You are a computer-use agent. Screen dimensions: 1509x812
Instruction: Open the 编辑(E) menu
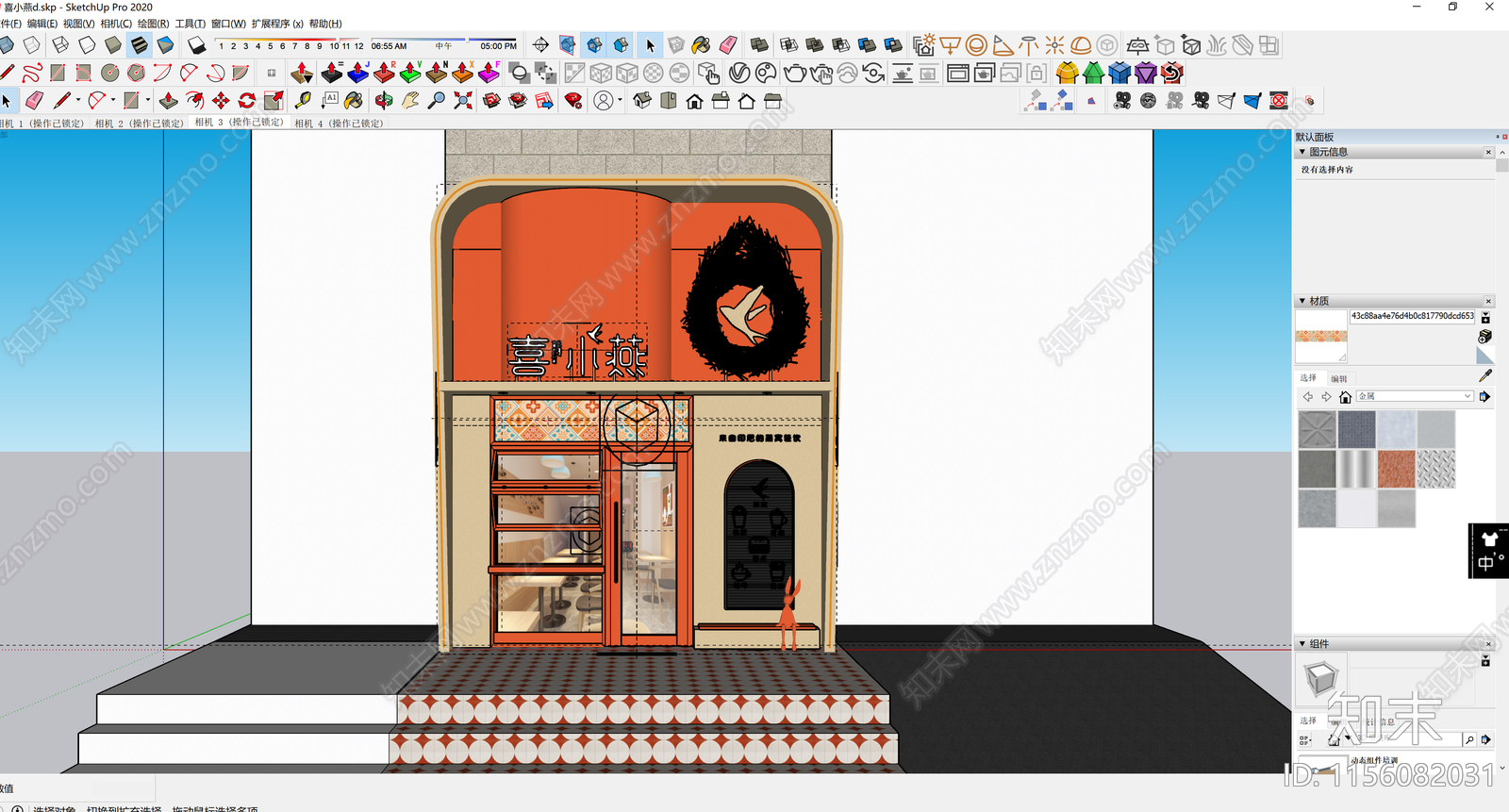pos(41,24)
